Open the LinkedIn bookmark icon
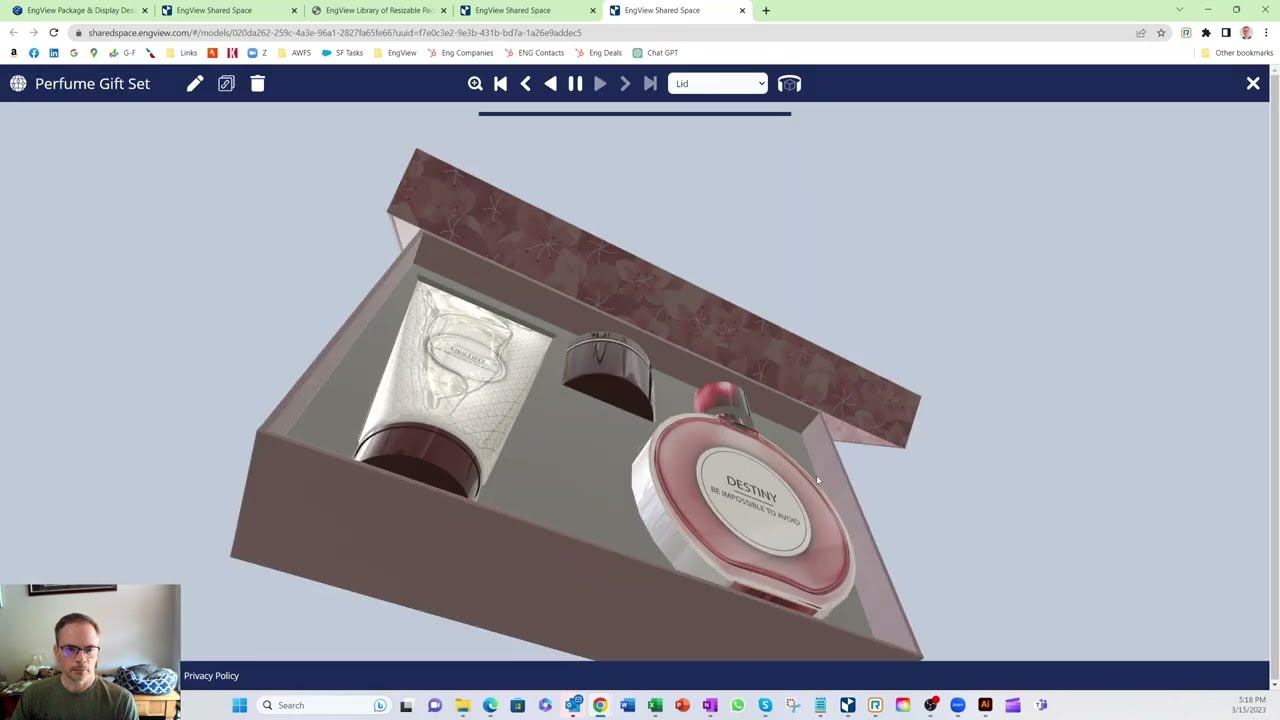Screen dimensions: 1280x720 pyautogui.click(x=54, y=53)
